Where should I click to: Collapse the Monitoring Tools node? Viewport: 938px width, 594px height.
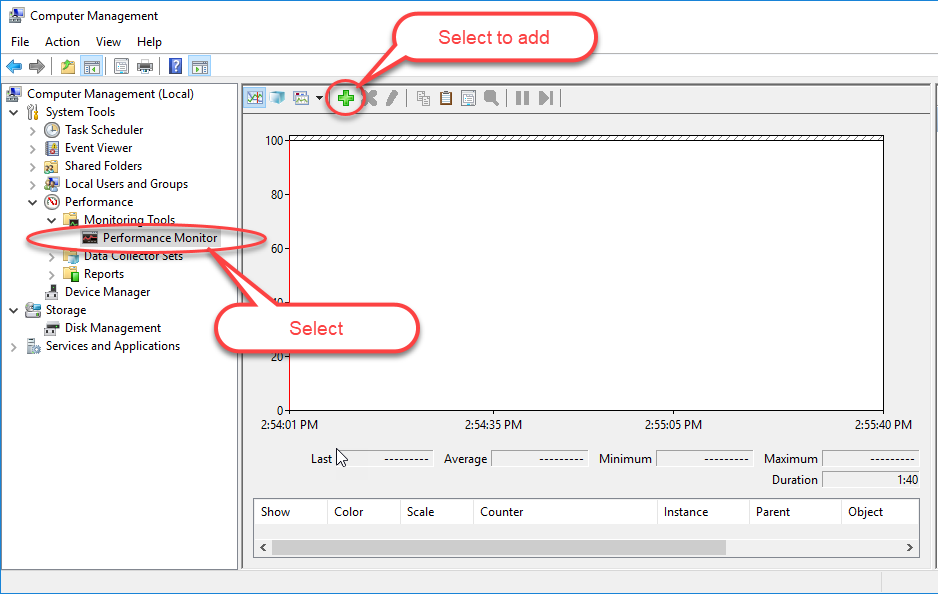click(x=52, y=220)
